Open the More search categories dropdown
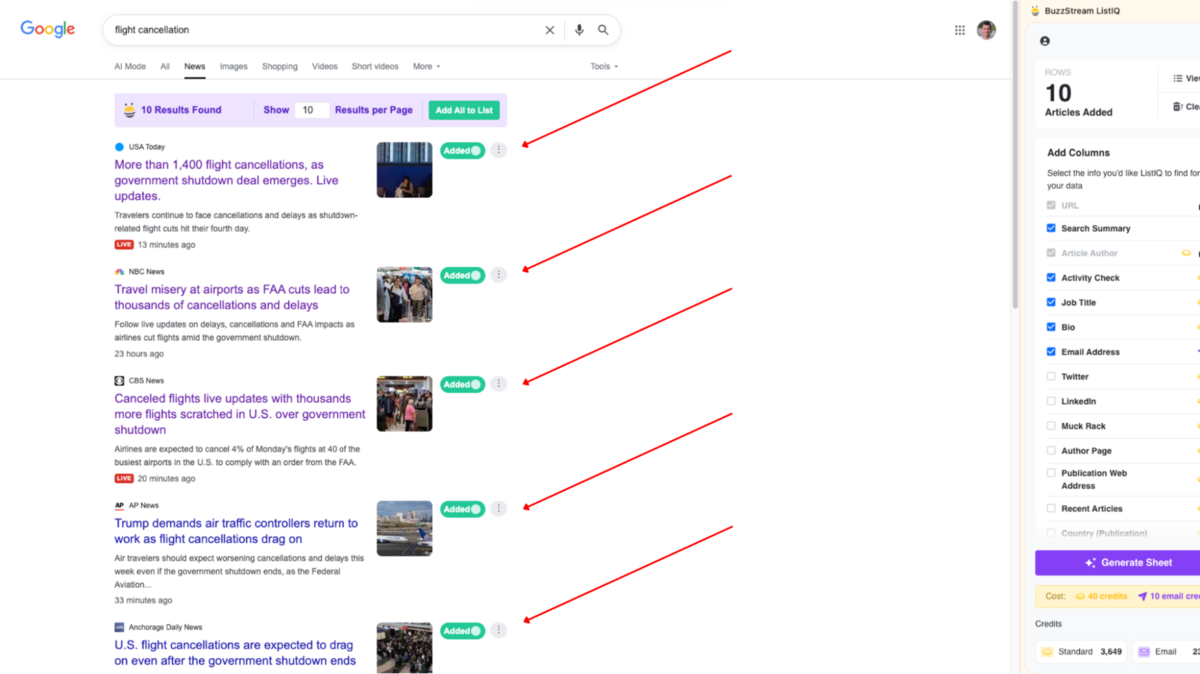The image size is (1200, 674). click(426, 66)
